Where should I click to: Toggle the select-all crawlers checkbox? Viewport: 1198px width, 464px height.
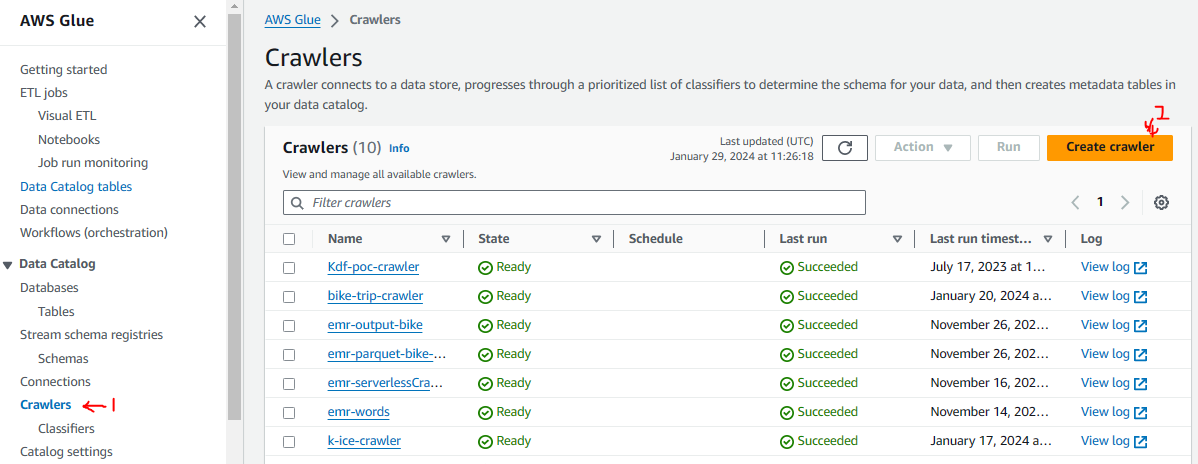[x=289, y=239]
